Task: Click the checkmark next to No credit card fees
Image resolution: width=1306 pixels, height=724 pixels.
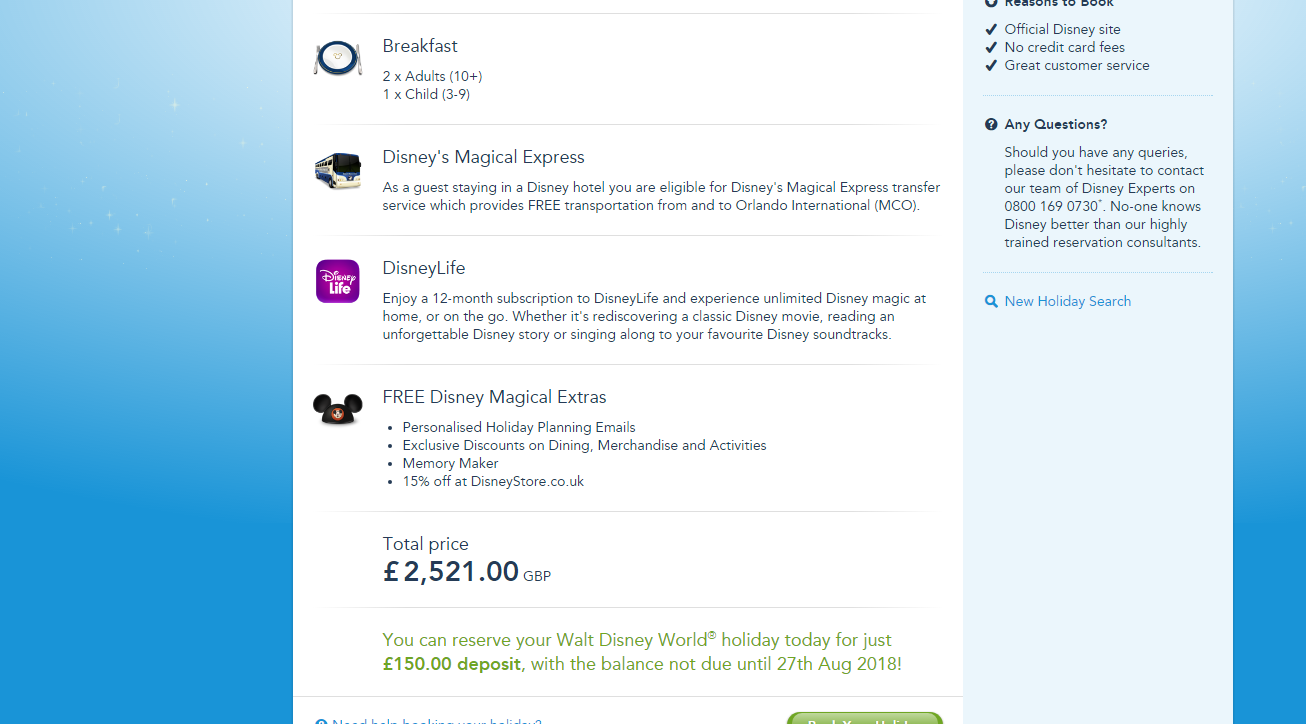Action: (991, 48)
